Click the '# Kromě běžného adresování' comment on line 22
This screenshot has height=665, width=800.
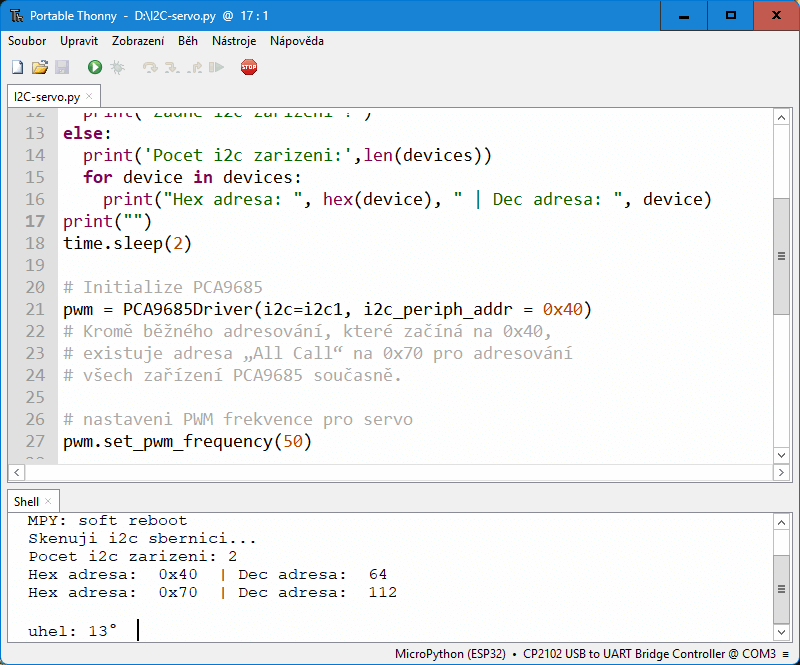pos(307,331)
